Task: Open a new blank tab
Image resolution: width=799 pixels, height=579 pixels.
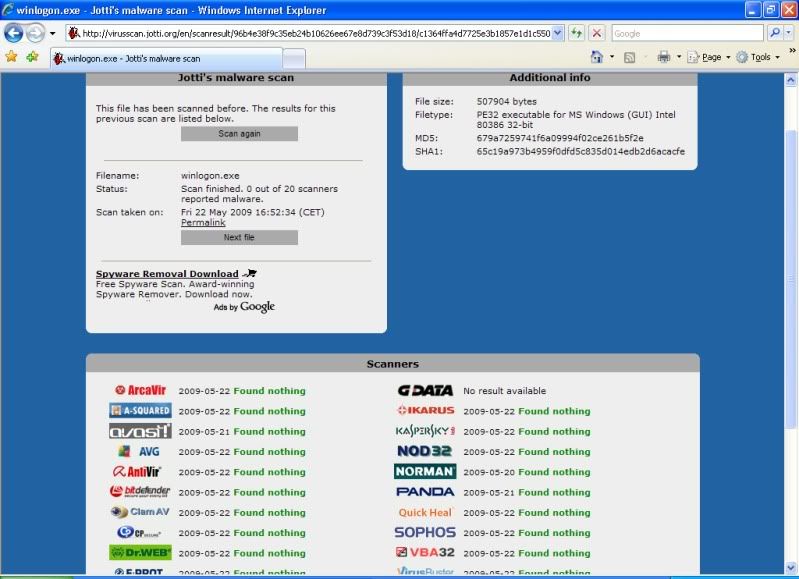Action: point(294,59)
